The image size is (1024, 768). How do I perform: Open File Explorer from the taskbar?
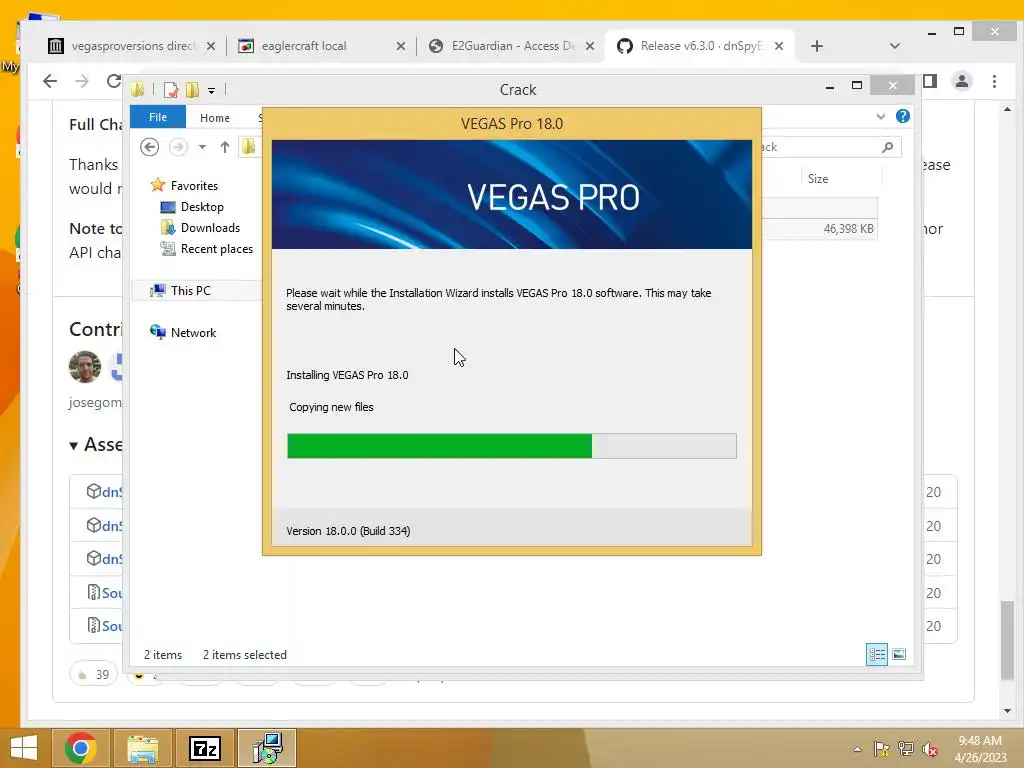coord(143,748)
